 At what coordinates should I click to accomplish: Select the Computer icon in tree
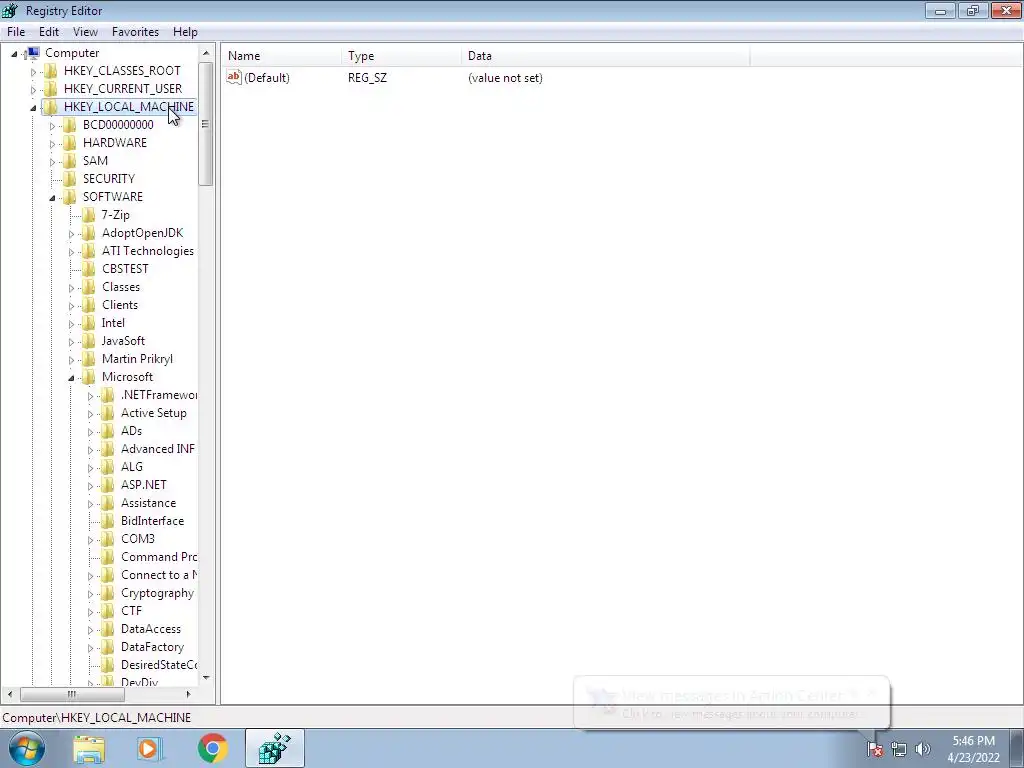point(33,53)
